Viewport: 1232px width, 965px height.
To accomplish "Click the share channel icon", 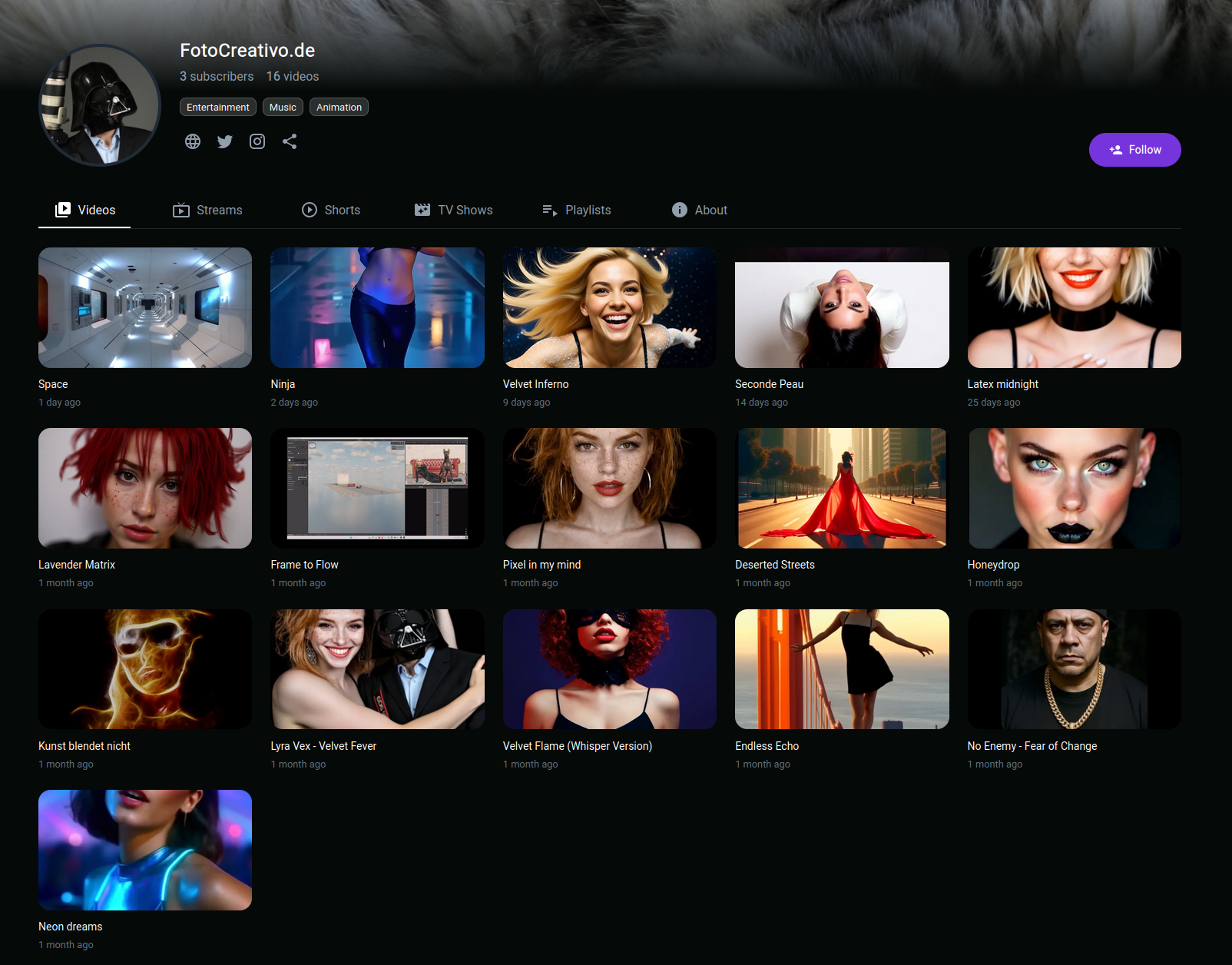I will pos(290,141).
